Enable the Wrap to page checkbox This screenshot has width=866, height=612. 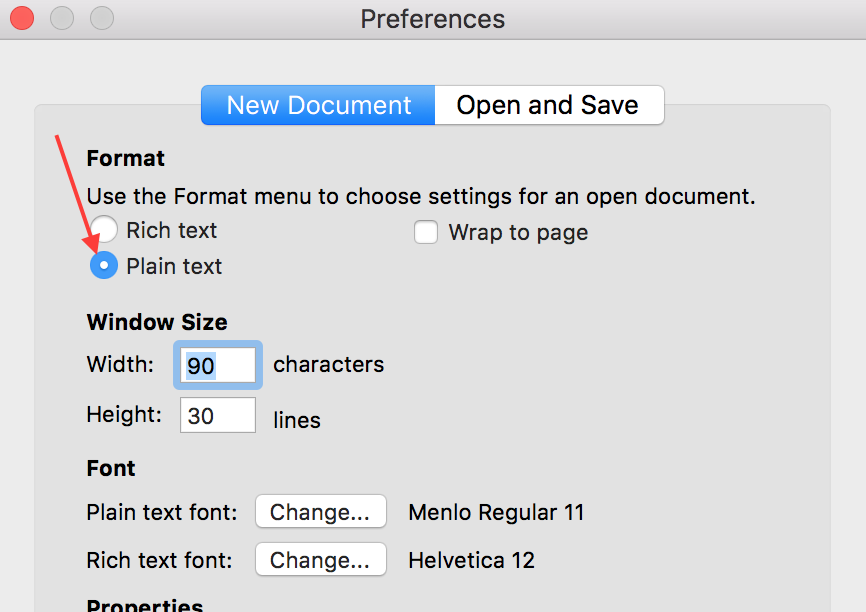(x=426, y=231)
